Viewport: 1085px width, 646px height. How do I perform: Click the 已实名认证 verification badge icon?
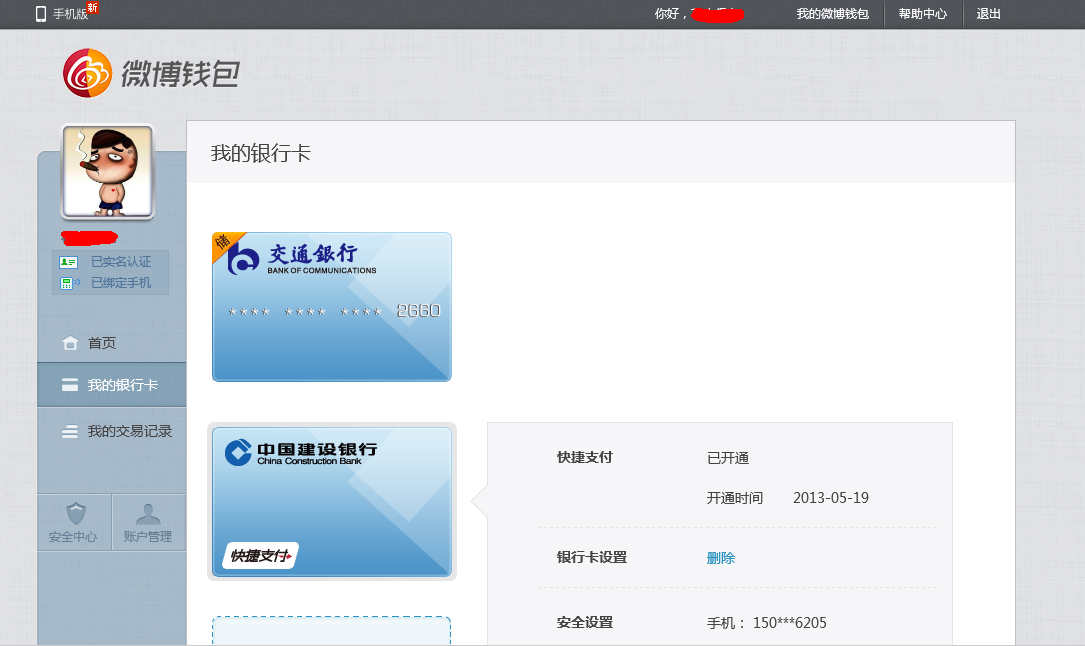69,262
